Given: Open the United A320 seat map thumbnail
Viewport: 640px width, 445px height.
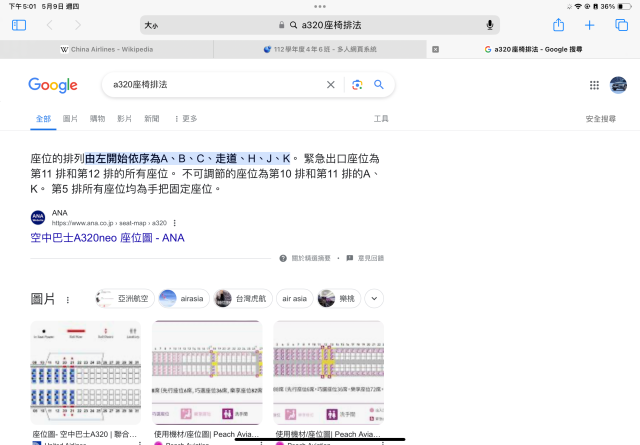Looking at the screenshot, I should click(86, 373).
